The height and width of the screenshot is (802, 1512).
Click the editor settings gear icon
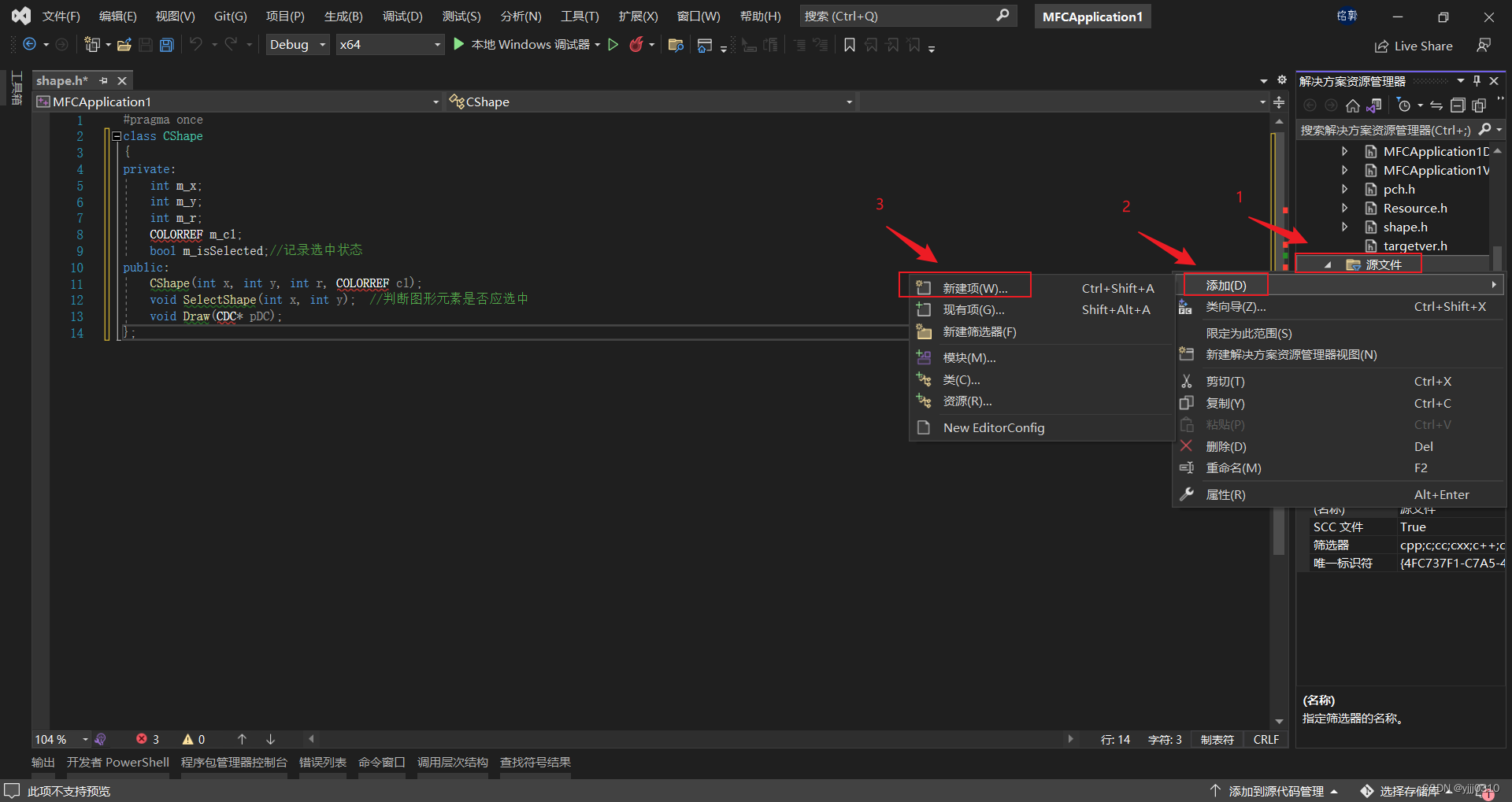(x=1282, y=80)
